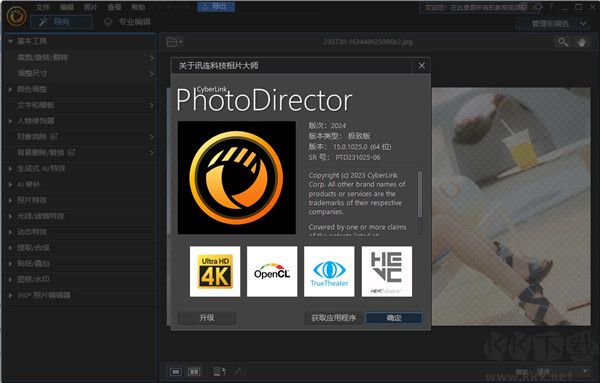This screenshot has height=383, width=600.
Task: Open the 帮助 menu
Action: click(x=138, y=7)
